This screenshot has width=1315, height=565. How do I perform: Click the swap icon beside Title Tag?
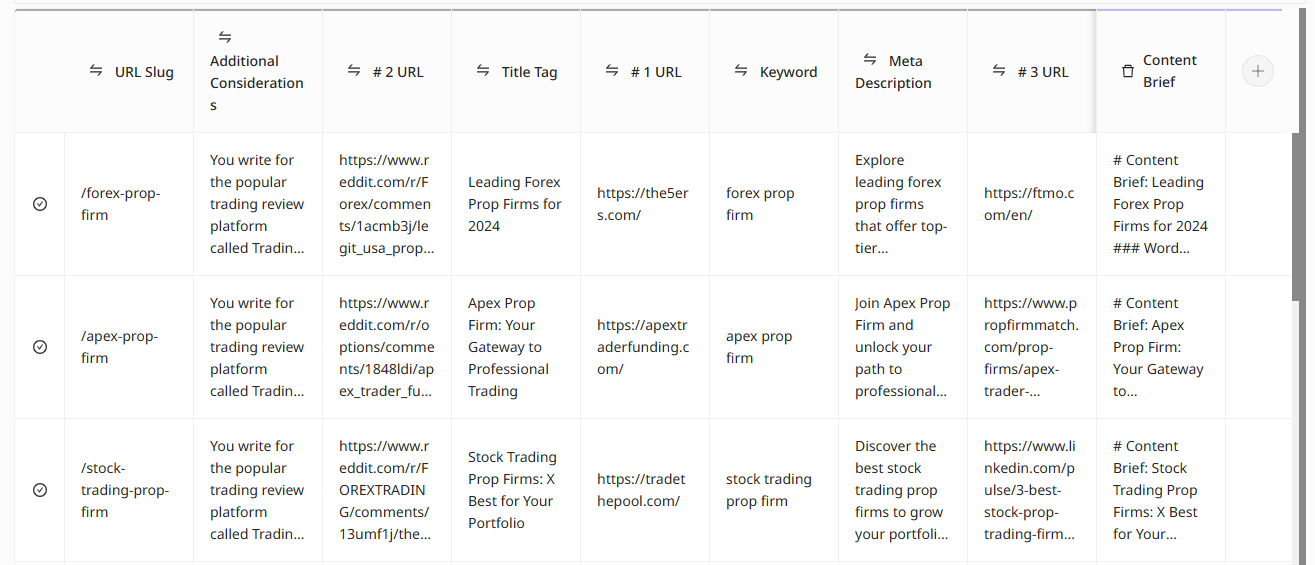pos(483,71)
